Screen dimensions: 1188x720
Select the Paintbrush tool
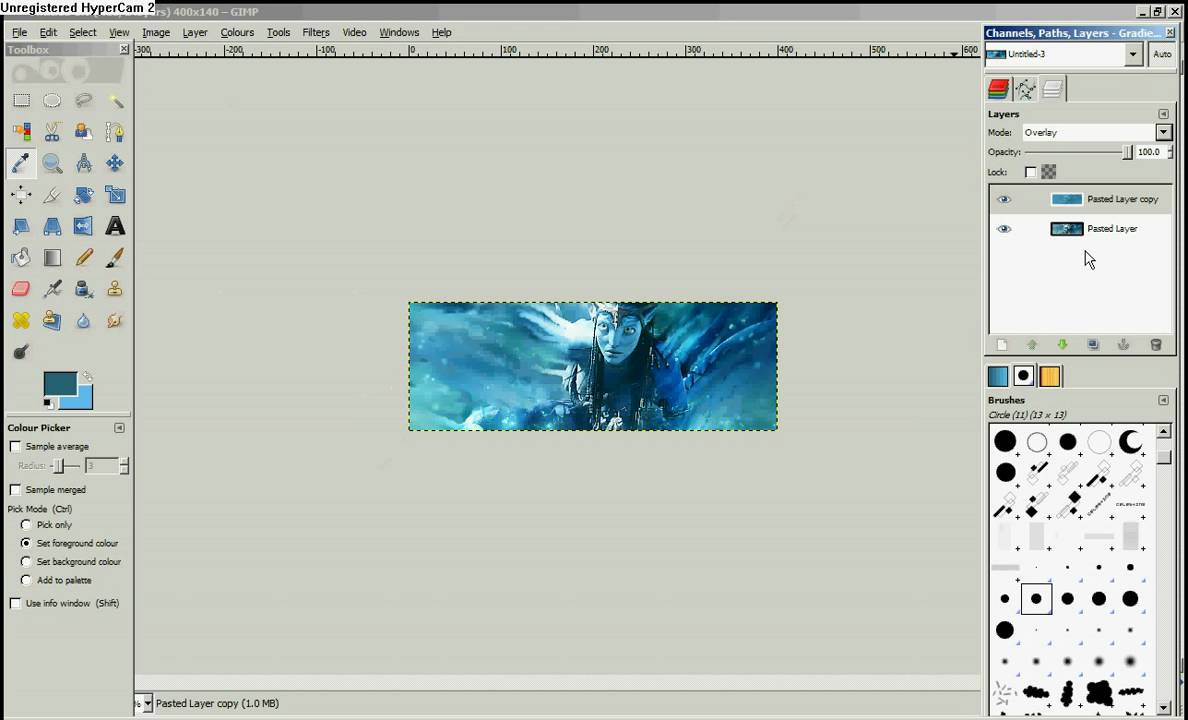click(x=115, y=258)
